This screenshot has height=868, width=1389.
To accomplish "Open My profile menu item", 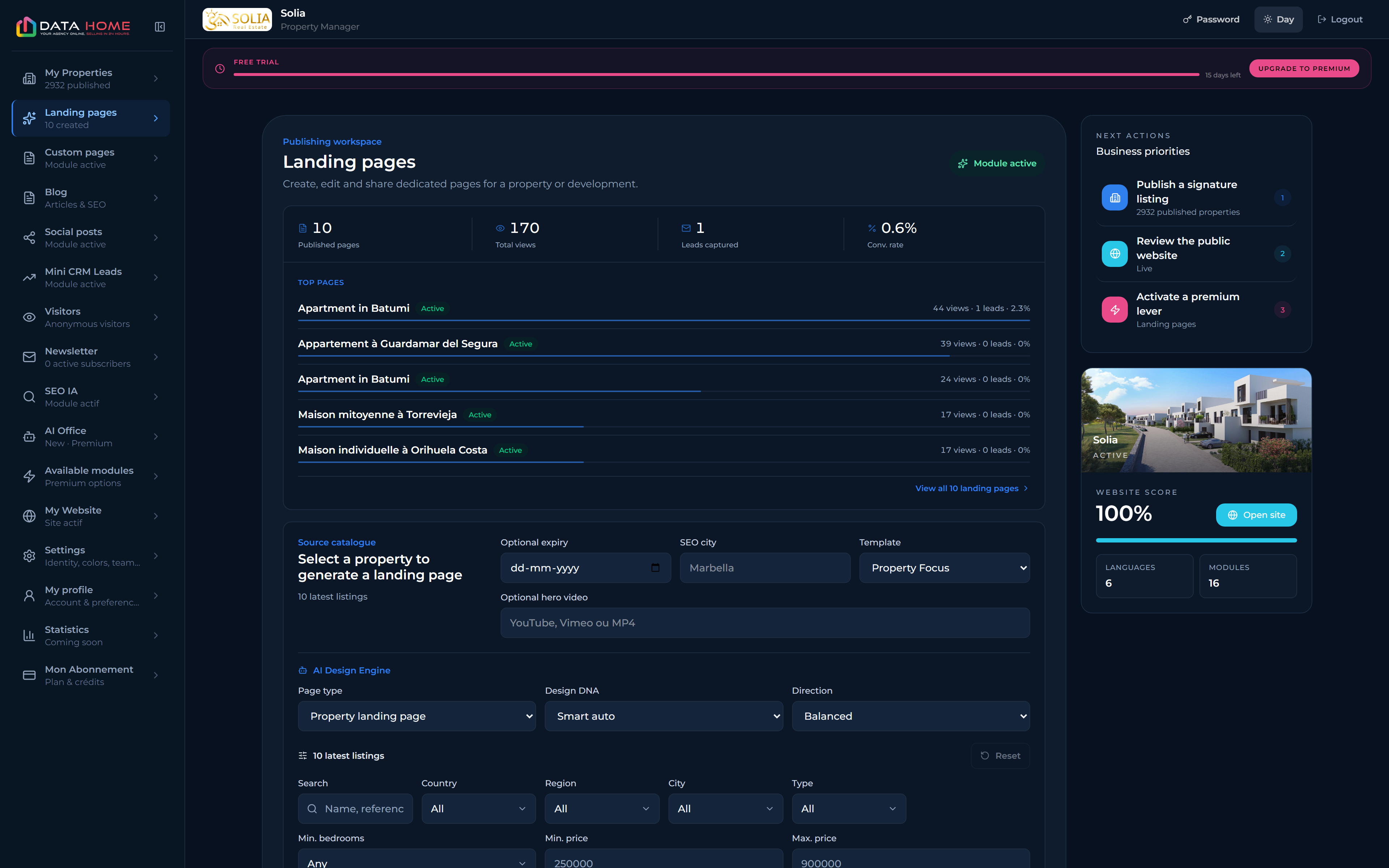I will [91, 596].
